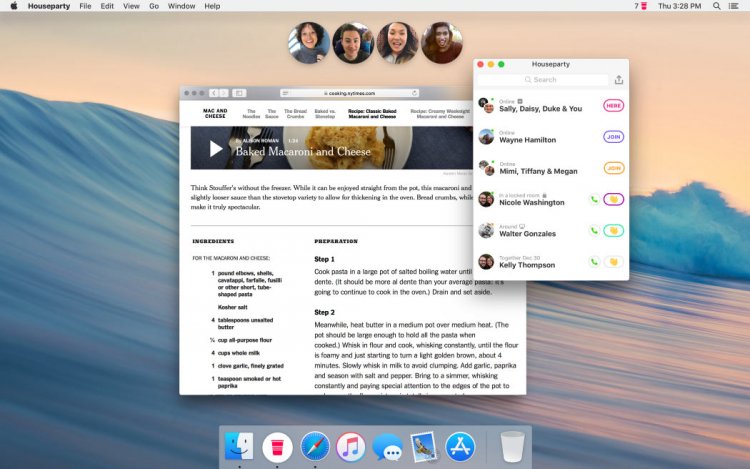Click the Houseparty search field
The height and width of the screenshot is (469, 750).
pos(542,80)
